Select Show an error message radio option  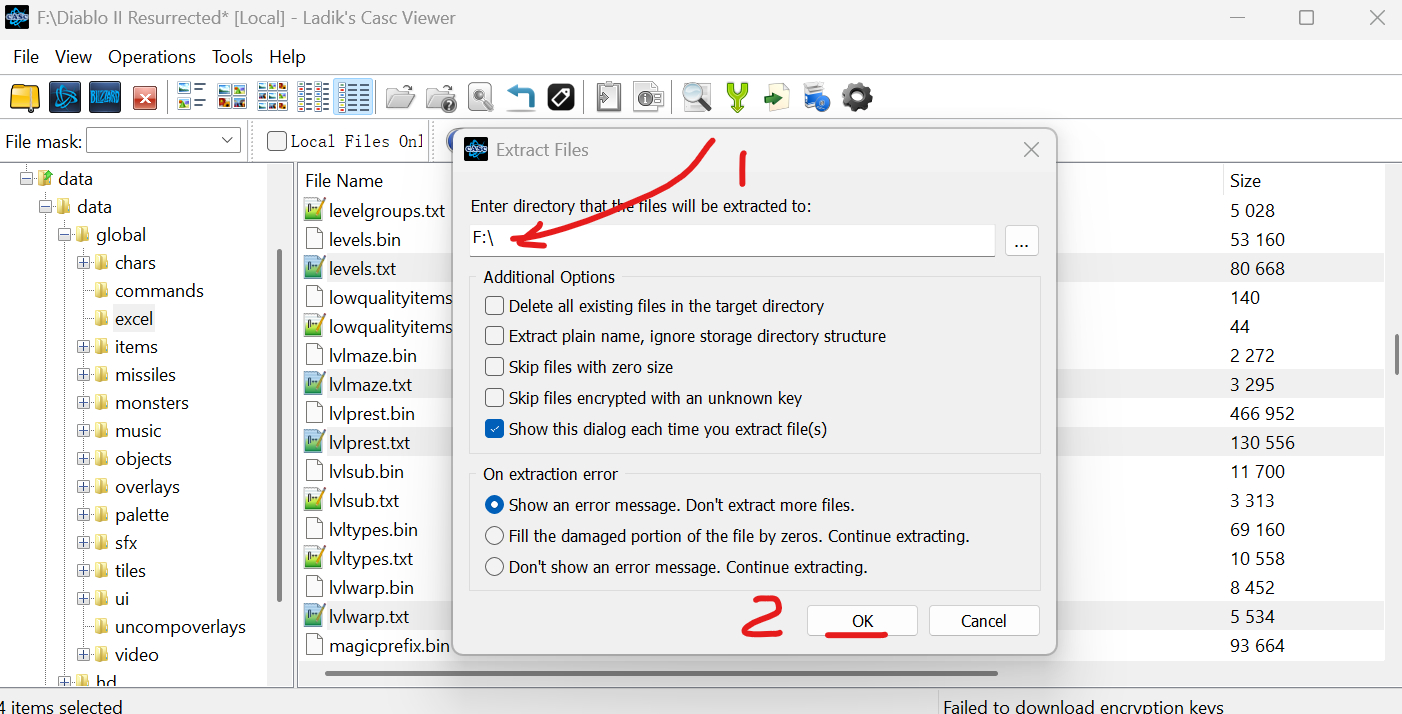pyautogui.click(x=494, y=505)
